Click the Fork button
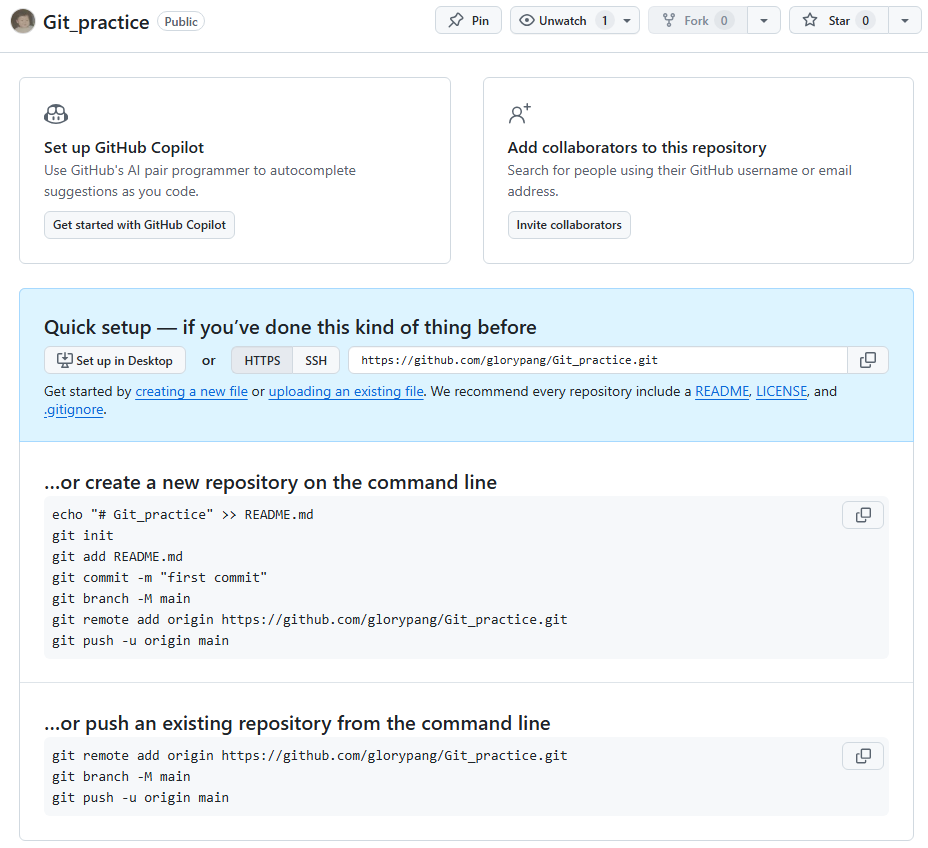Screen dimensions: 928x848 pyautogui.click(x=698, y=21)
